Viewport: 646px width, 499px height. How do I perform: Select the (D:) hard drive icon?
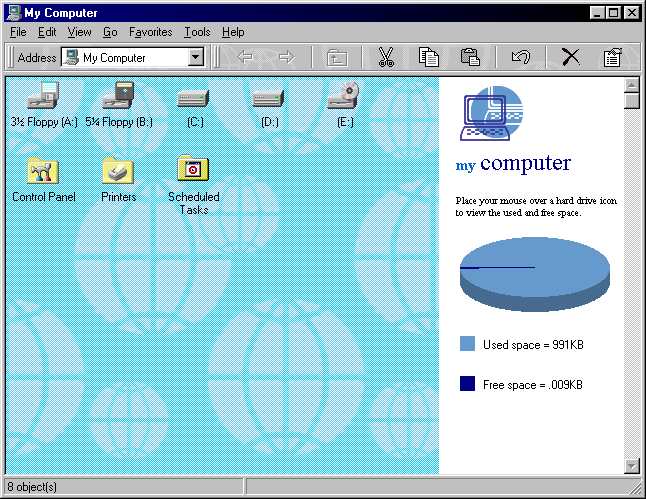pos(268,98)
